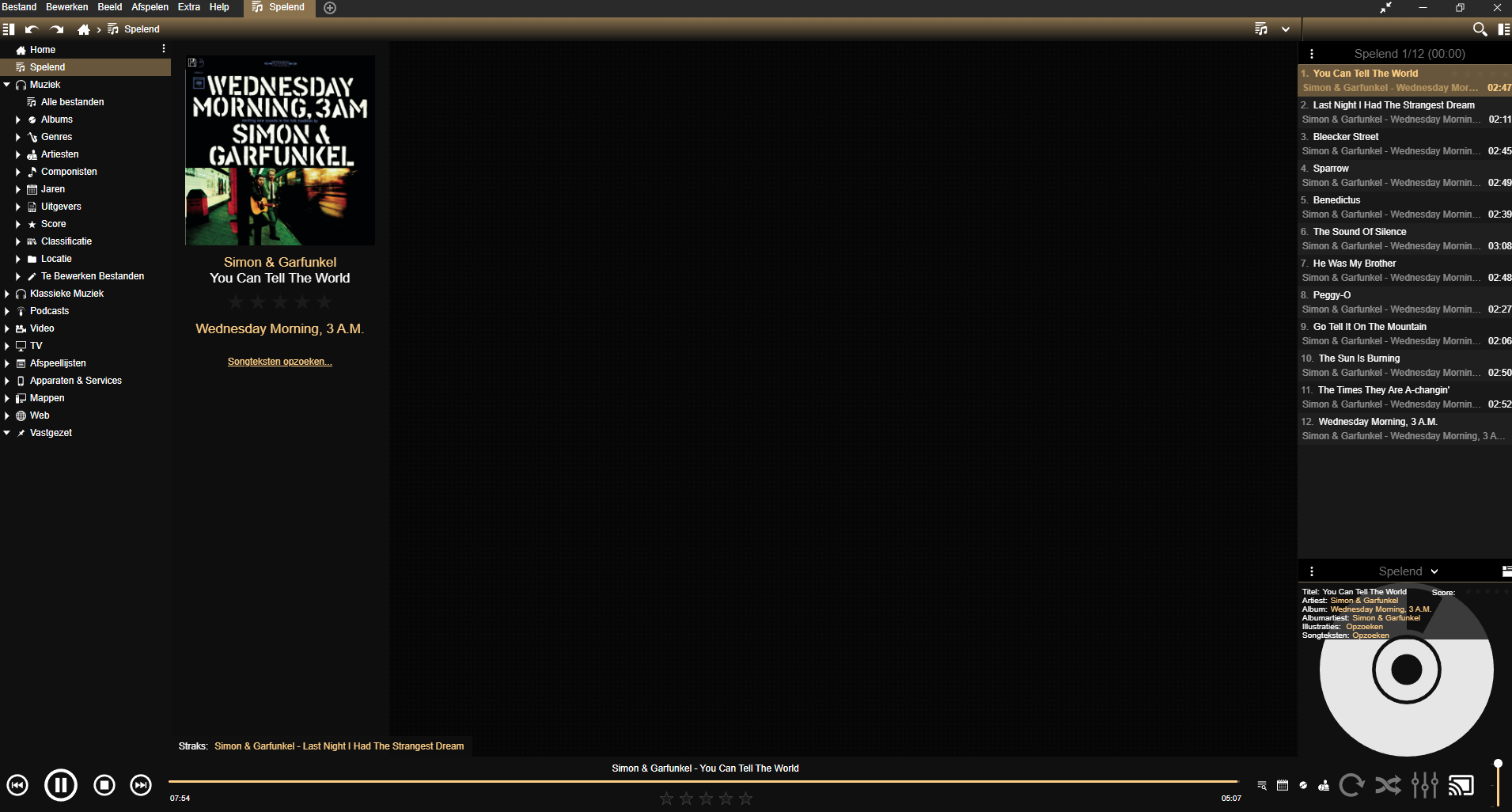Screen dimensions: 1512x812
Task: Click the album cover artwork thumbnail
Action: tap(280, 150)
